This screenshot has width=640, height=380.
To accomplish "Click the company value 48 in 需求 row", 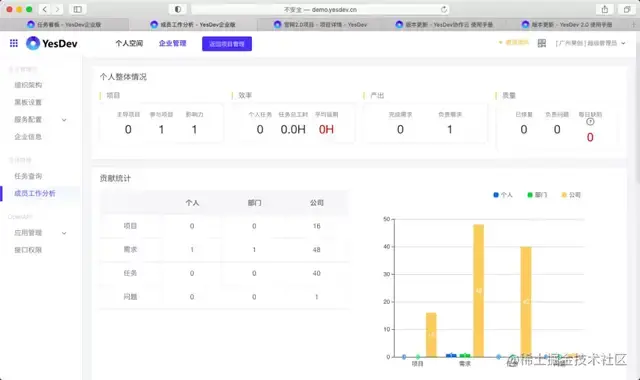I will point(316,249).
